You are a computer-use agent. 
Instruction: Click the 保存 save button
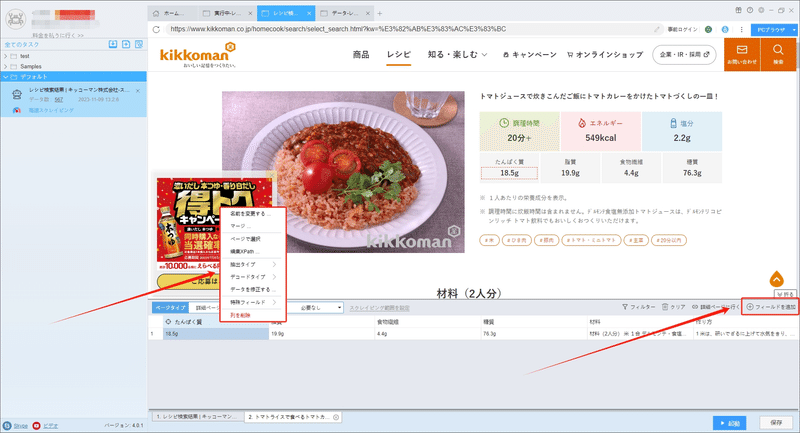(777, 423)
